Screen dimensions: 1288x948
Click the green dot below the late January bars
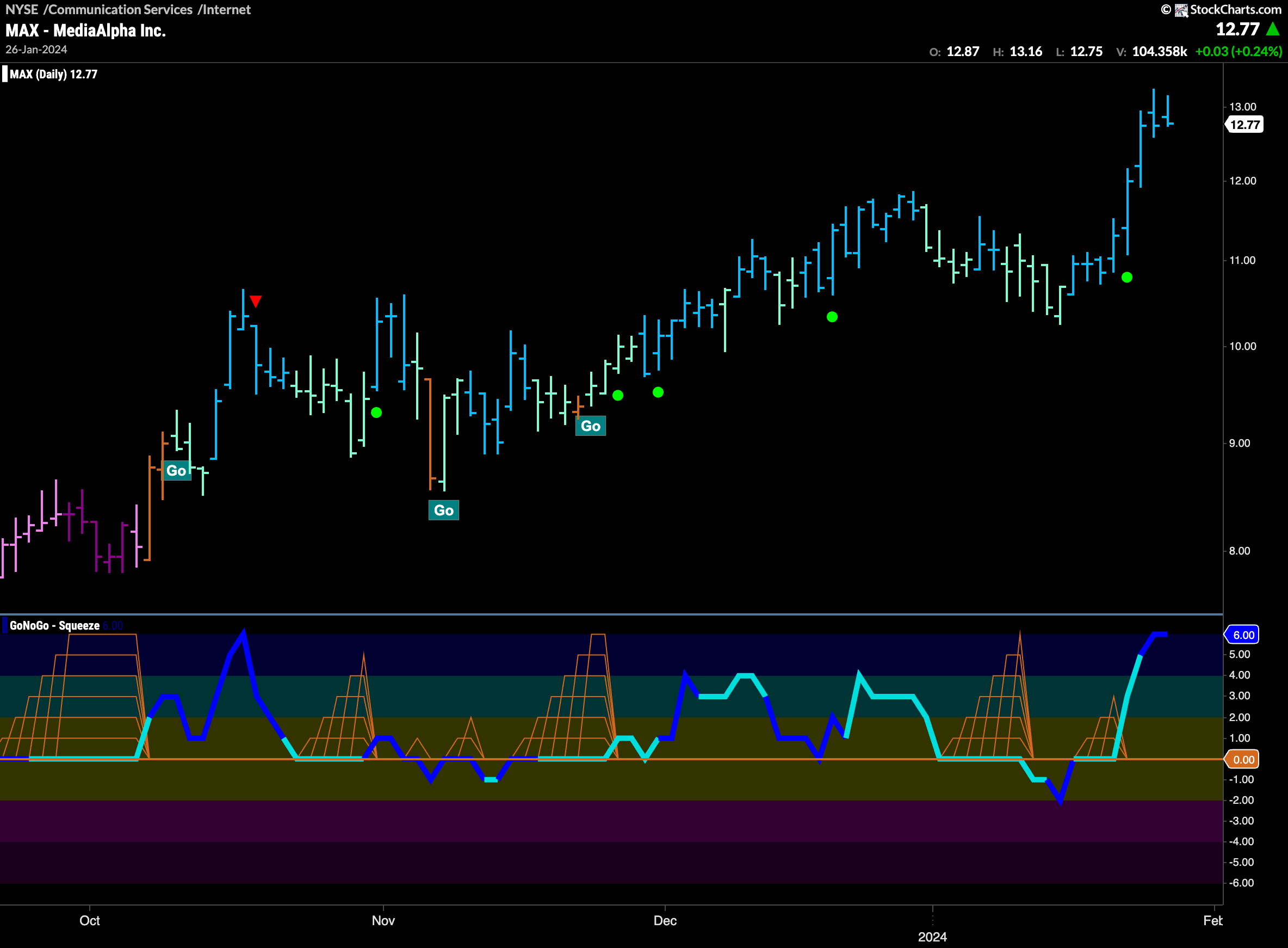(x=1127, y=278)
